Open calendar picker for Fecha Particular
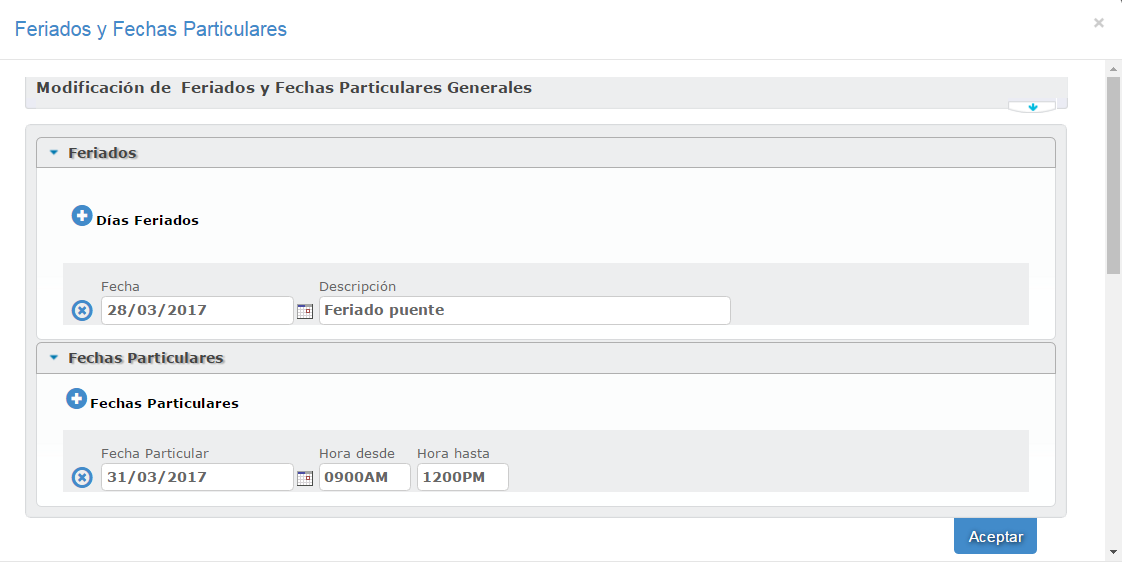 point(305,478)
